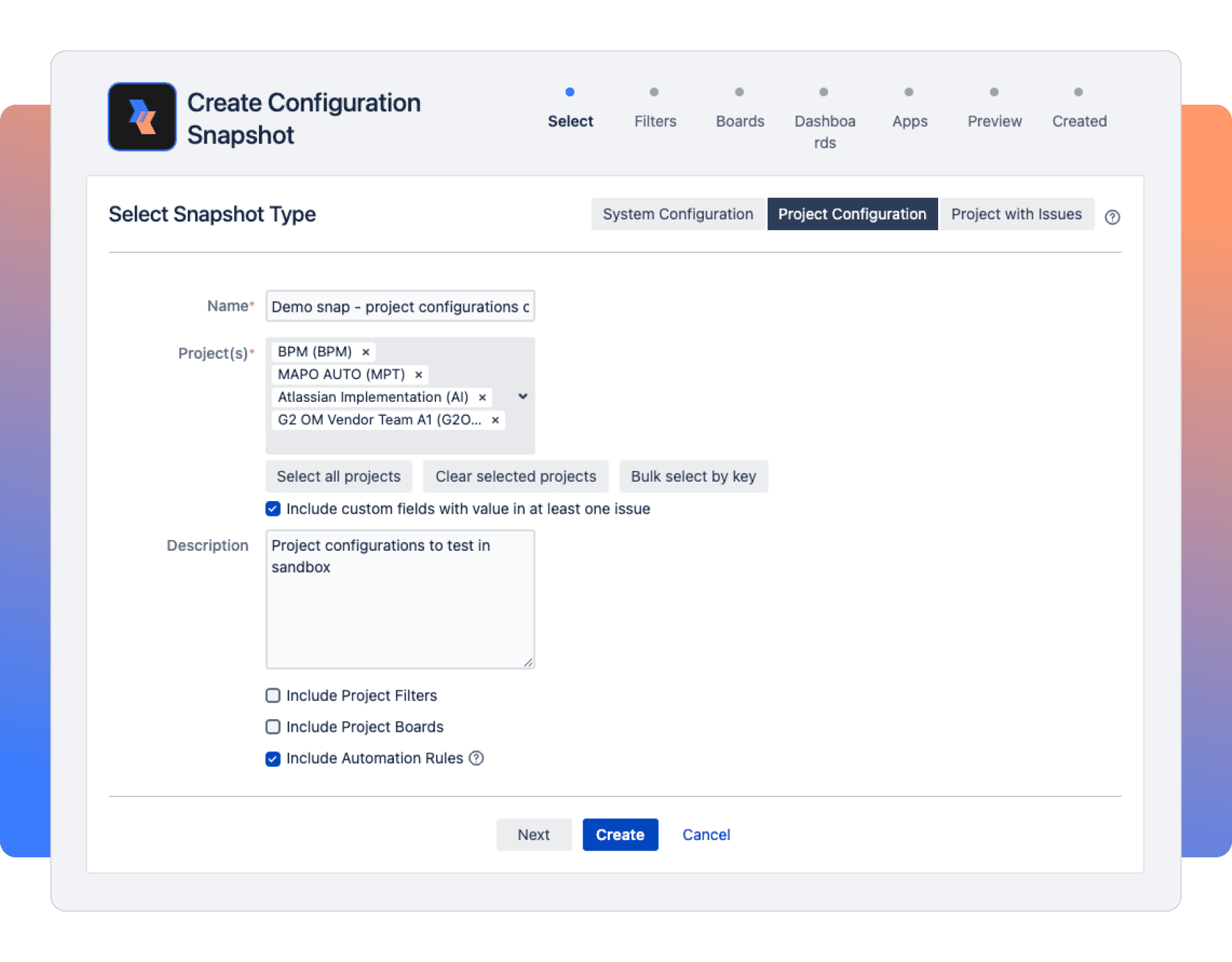Remove the MAPO AUTO project chip
Screen dimensions: 1232x962
[x=418, y=374]
